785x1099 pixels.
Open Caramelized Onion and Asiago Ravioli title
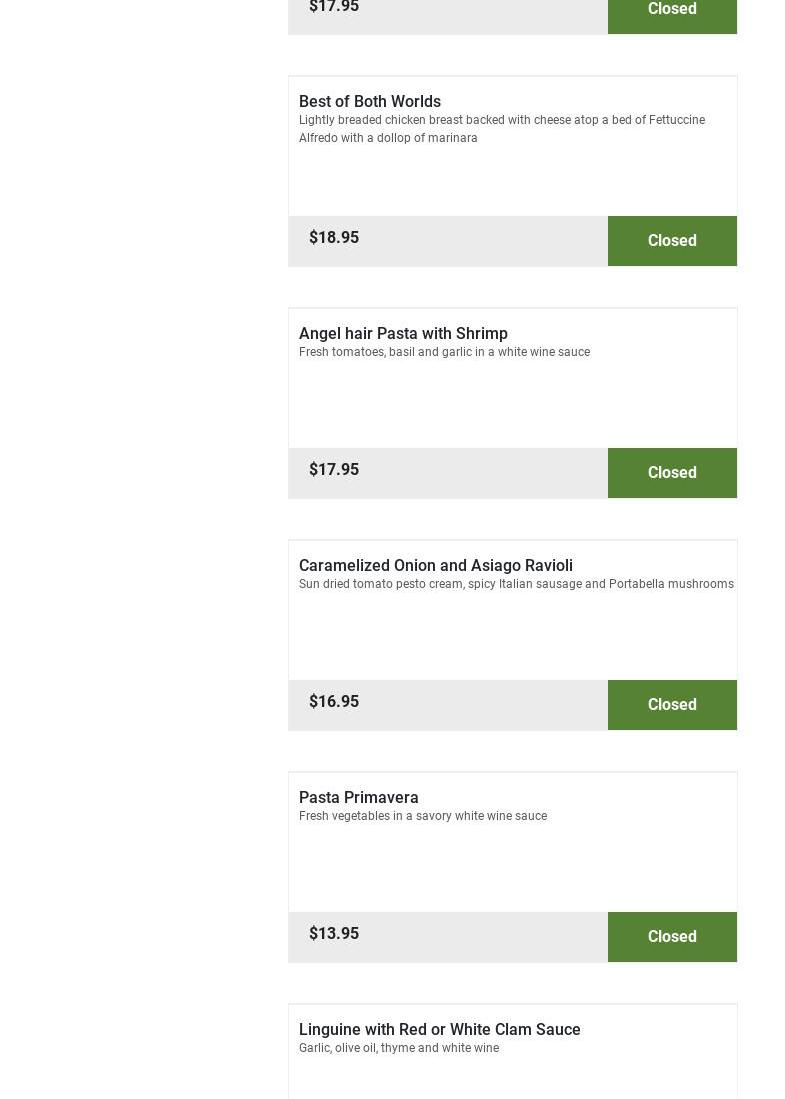click(x=436, y=565)
